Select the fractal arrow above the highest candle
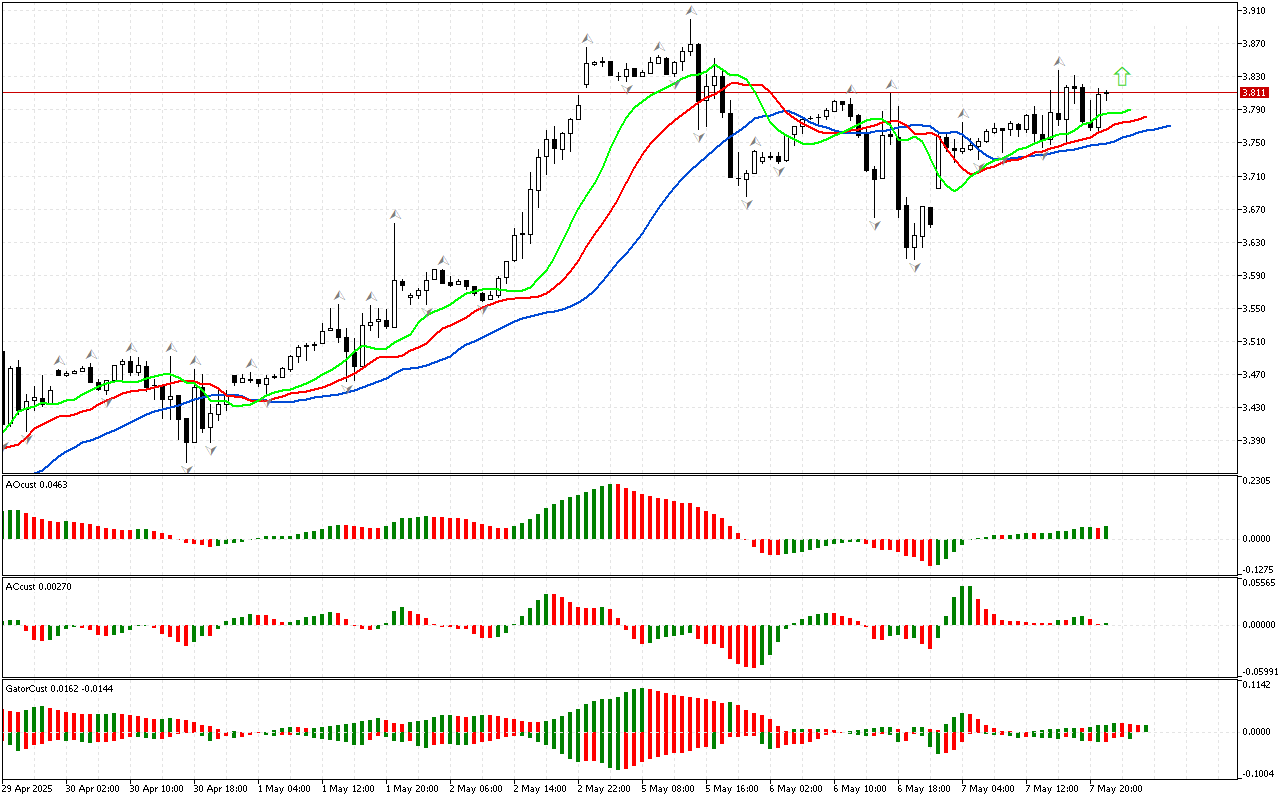Screen dimensions: 1280x800 [691, 11]
